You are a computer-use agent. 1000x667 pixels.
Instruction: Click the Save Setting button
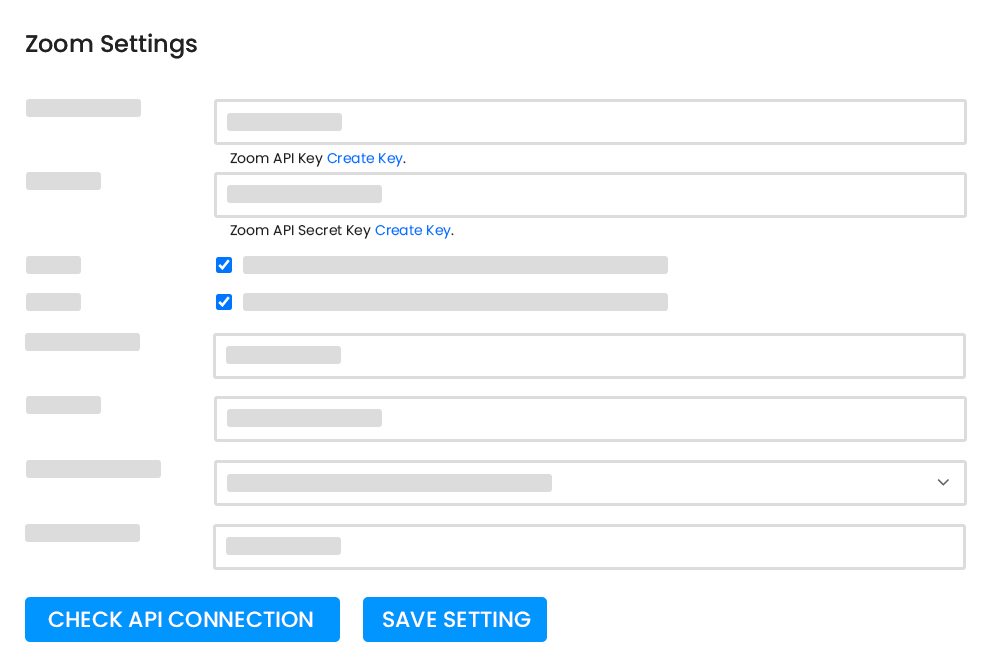coord(455,619)
